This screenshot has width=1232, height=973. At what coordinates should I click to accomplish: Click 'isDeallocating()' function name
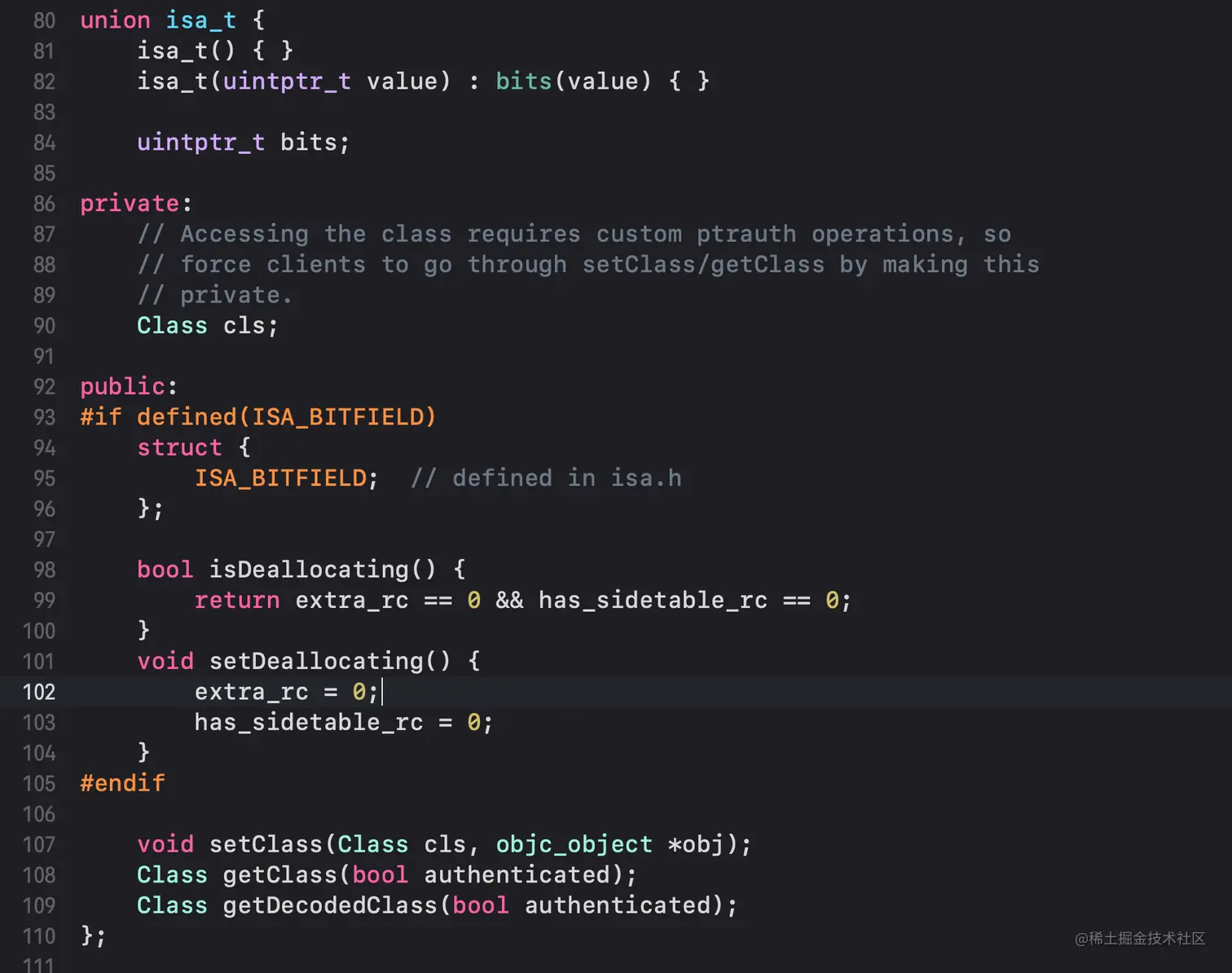(x=323, y=570)
